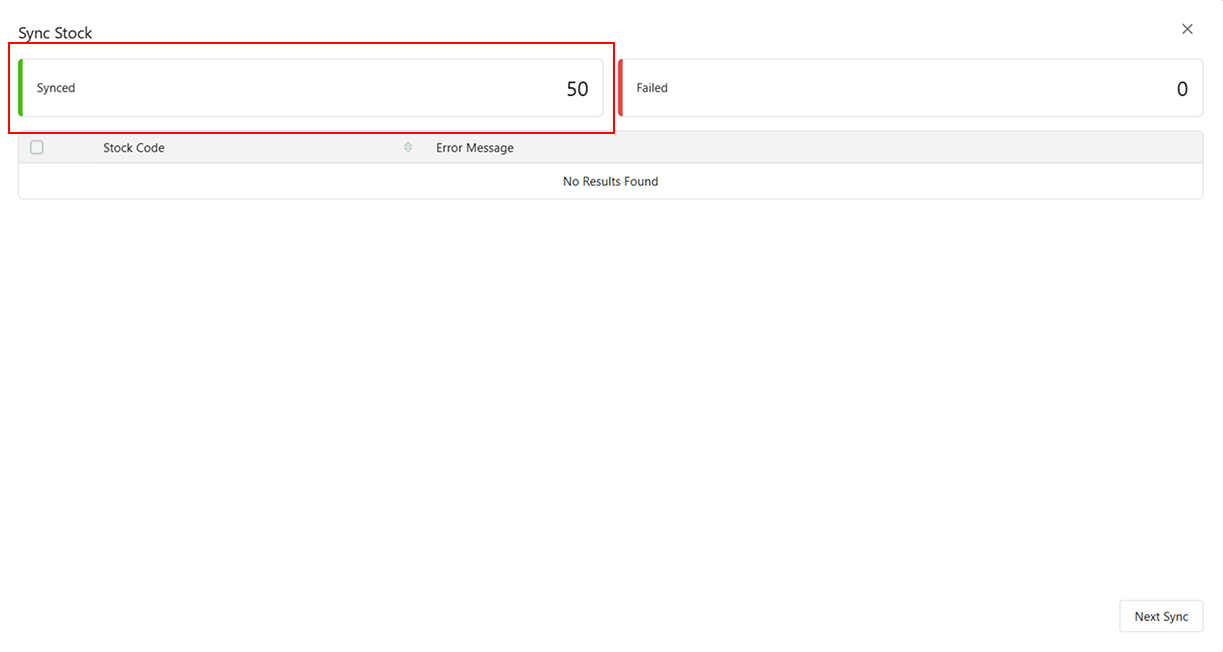This screenshot has width=1223, height=652.
Task: Click the Next Sync button
Action: pos(1161,616)
